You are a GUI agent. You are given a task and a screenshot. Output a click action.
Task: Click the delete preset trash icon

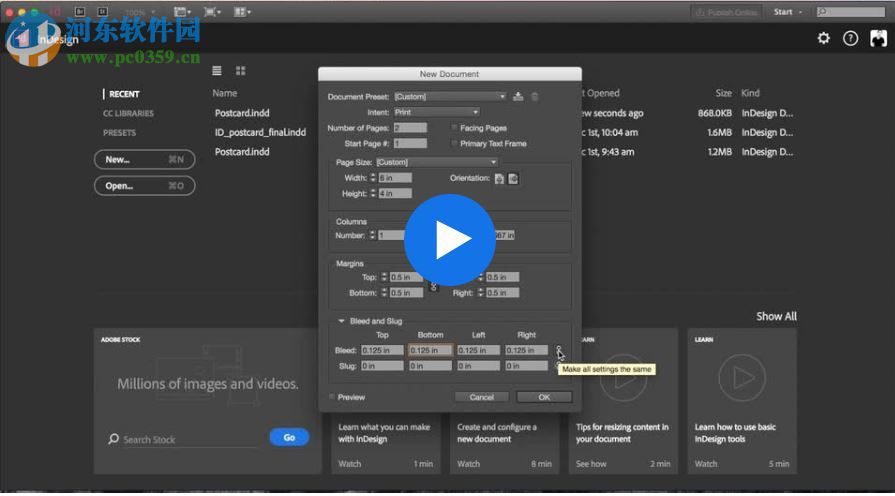[535, 96]
